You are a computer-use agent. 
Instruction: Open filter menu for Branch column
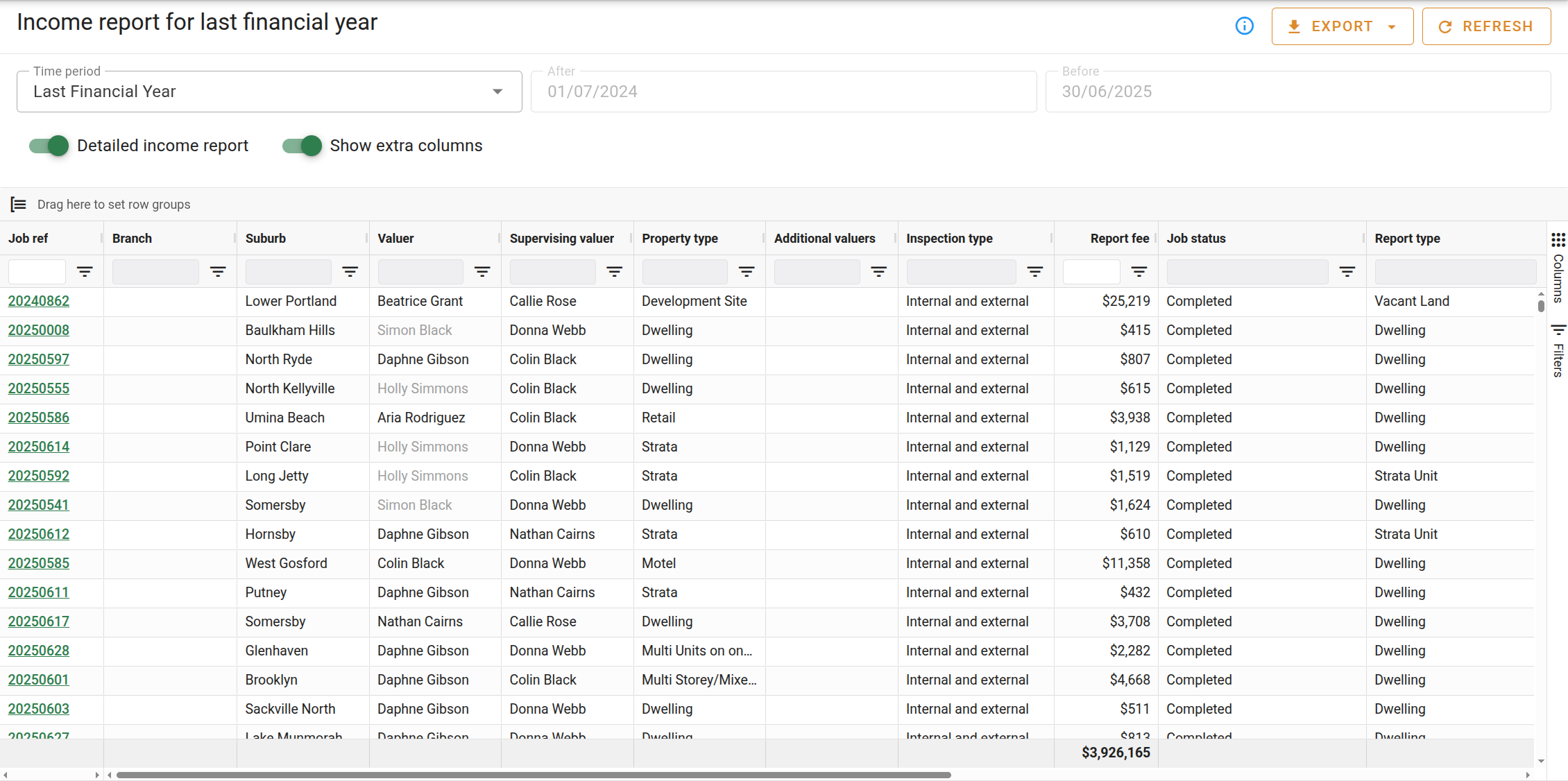tap(218, 272)
